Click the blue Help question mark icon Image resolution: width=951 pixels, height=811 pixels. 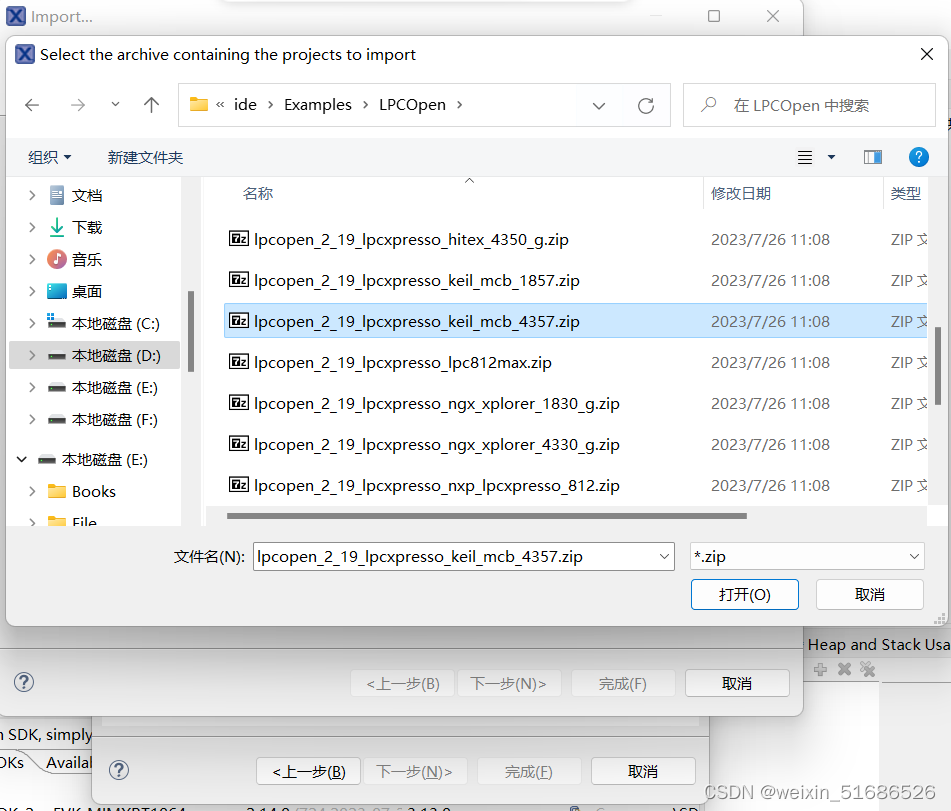(x=918, y=157)
